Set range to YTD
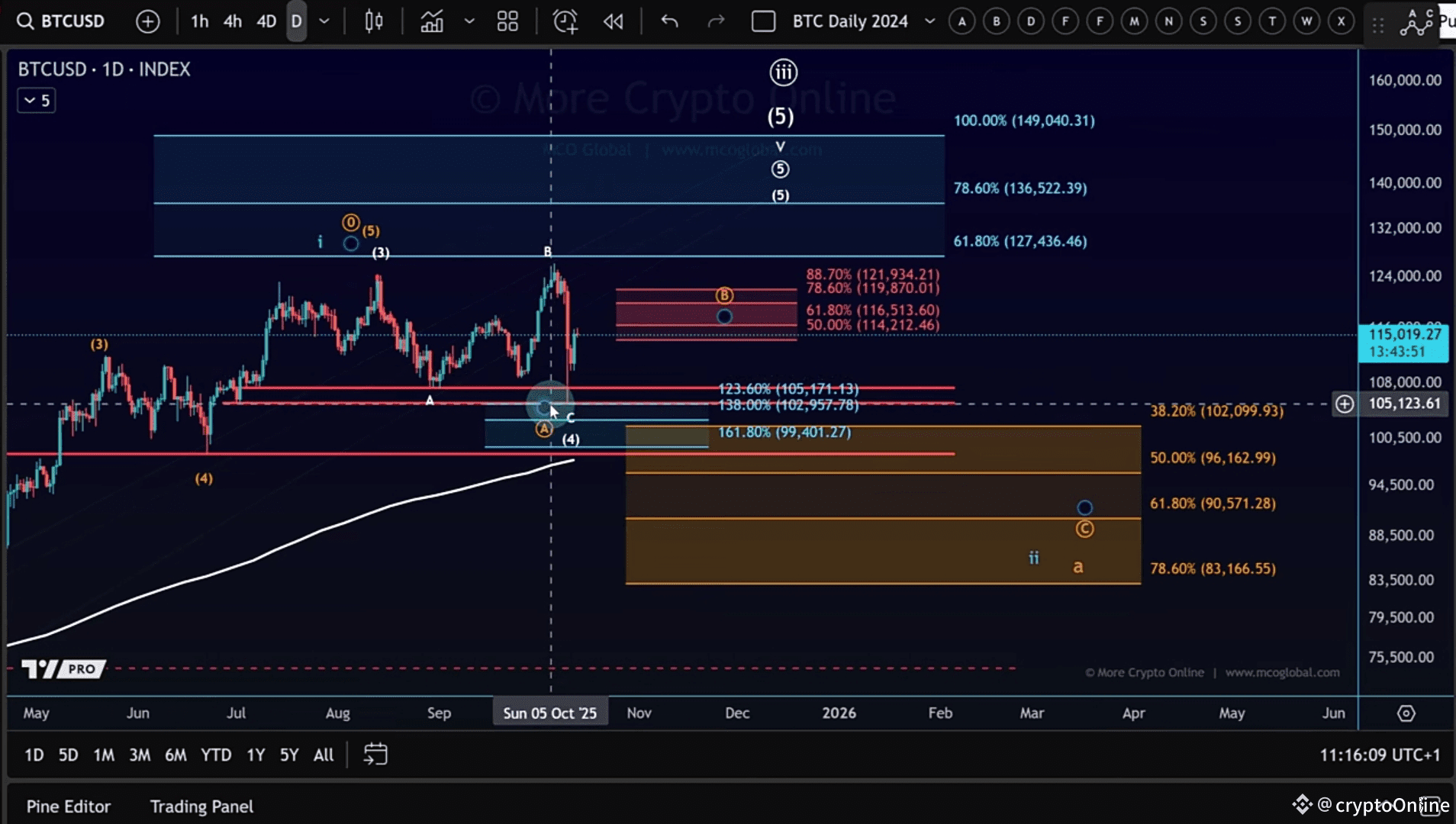 pyautogui.click(x=216, y=755)
